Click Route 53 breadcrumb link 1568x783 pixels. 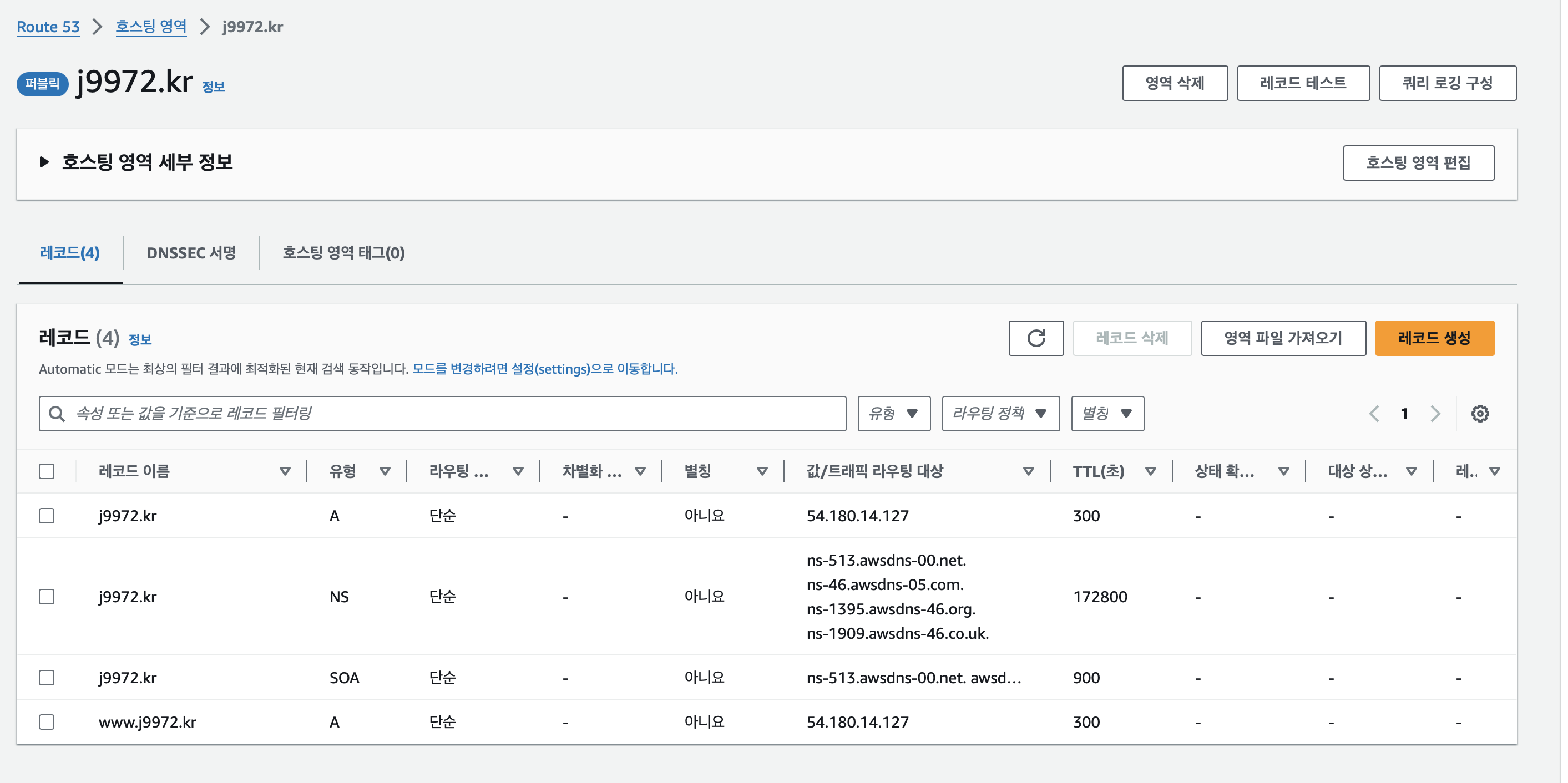pos(48,27)
